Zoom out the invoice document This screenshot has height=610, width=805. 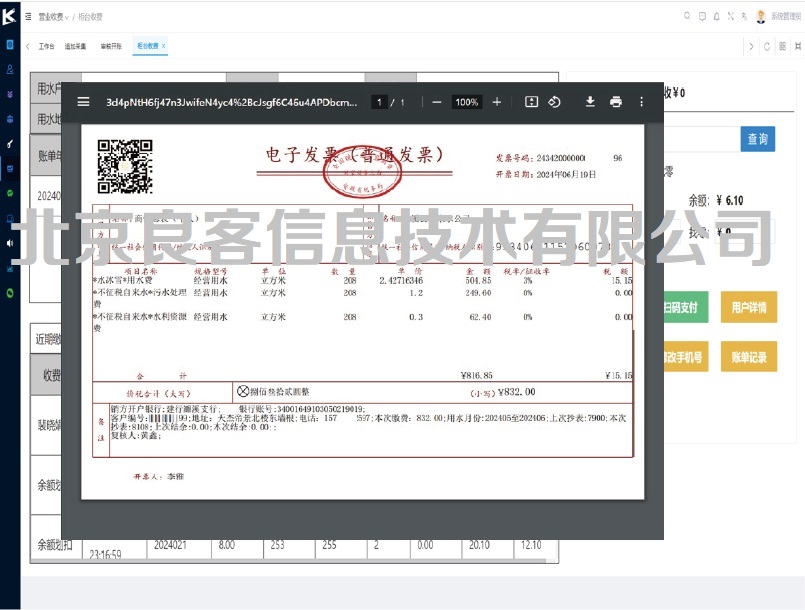pos(437,102)
